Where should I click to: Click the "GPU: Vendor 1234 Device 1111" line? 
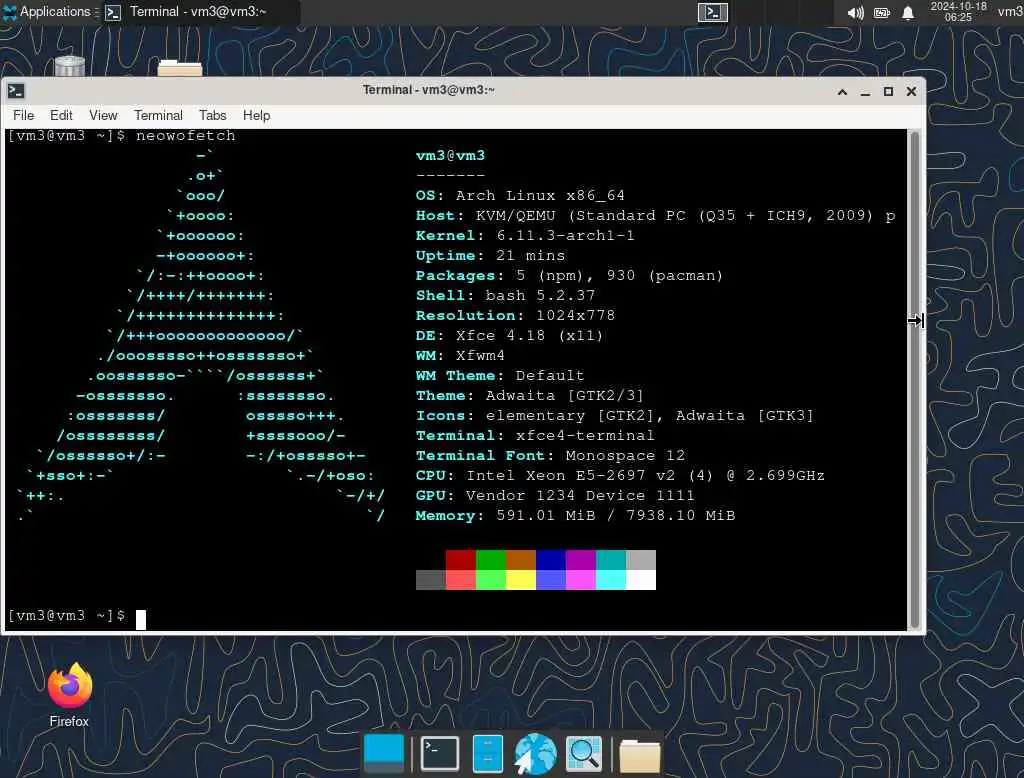point(555,496)
